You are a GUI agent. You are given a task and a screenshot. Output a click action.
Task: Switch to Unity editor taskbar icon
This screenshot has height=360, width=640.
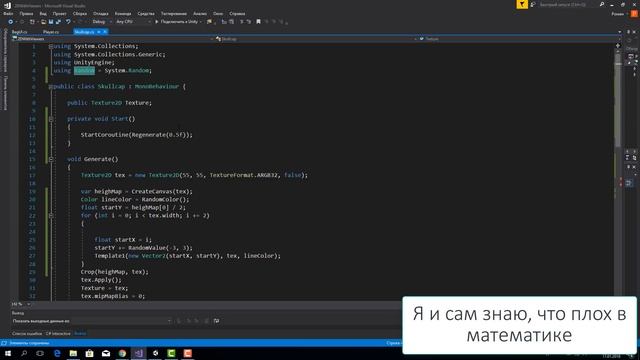155,353
